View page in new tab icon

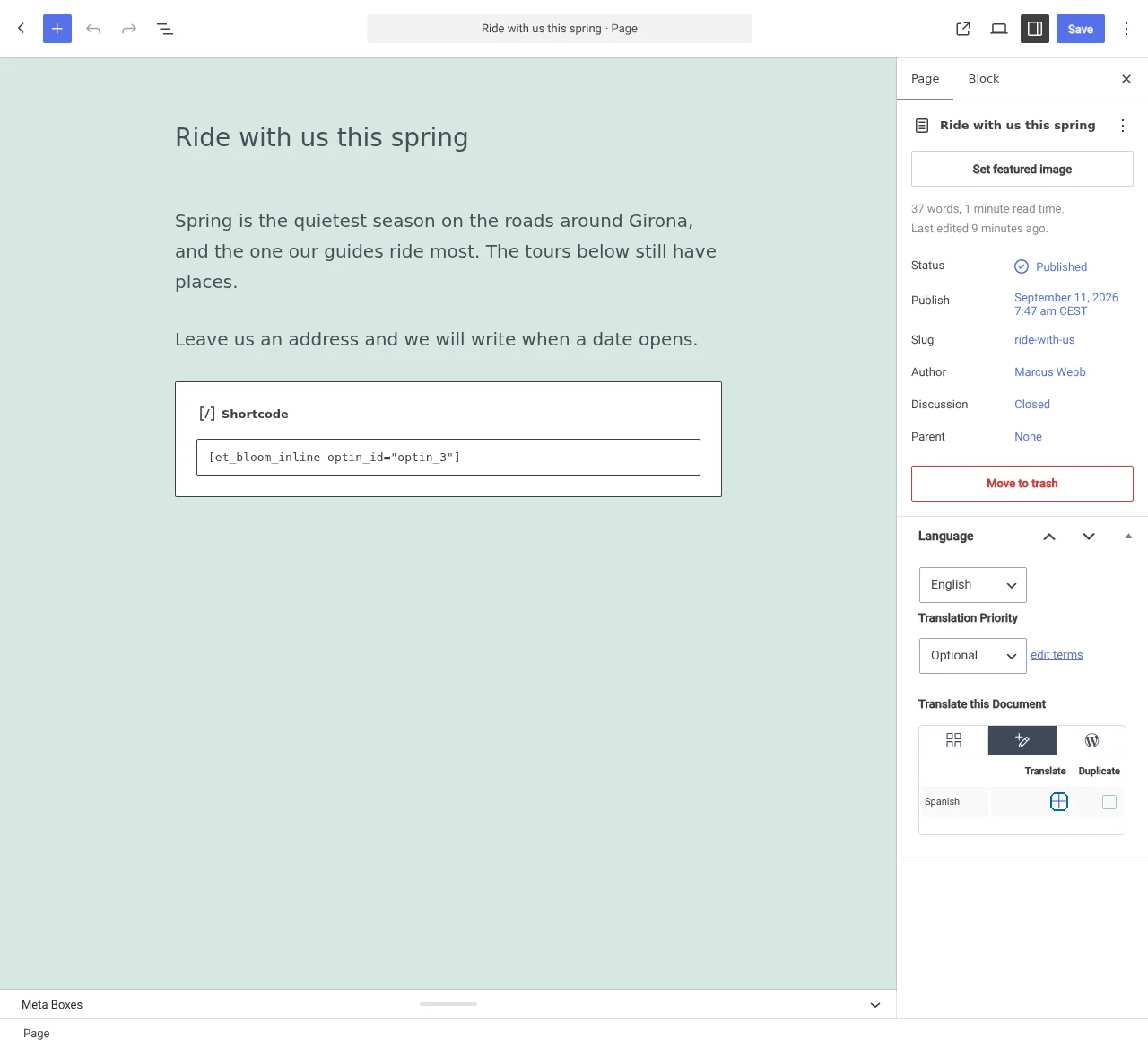[963, 29]
